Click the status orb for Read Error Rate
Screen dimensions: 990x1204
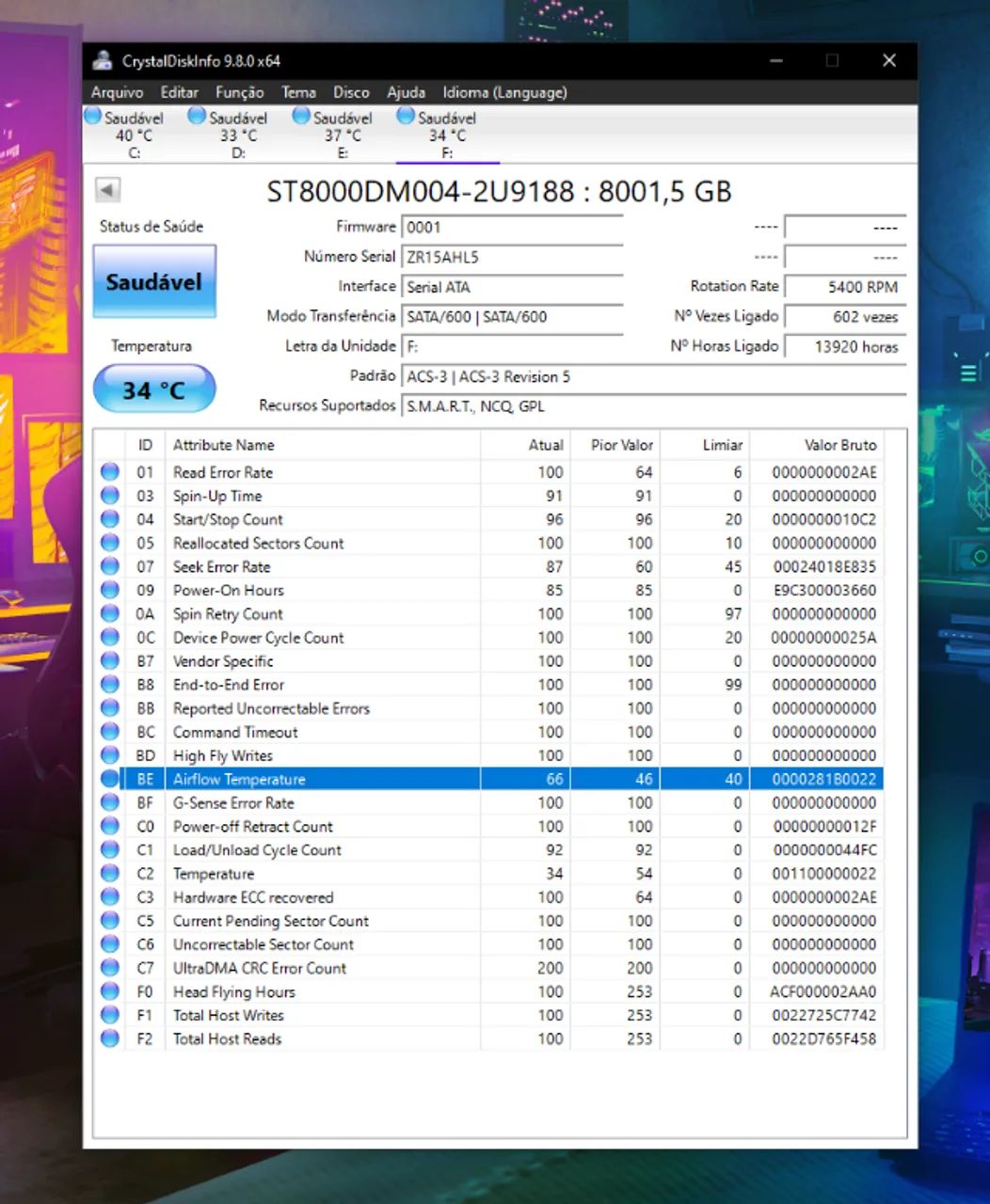[x=110, y=472]
